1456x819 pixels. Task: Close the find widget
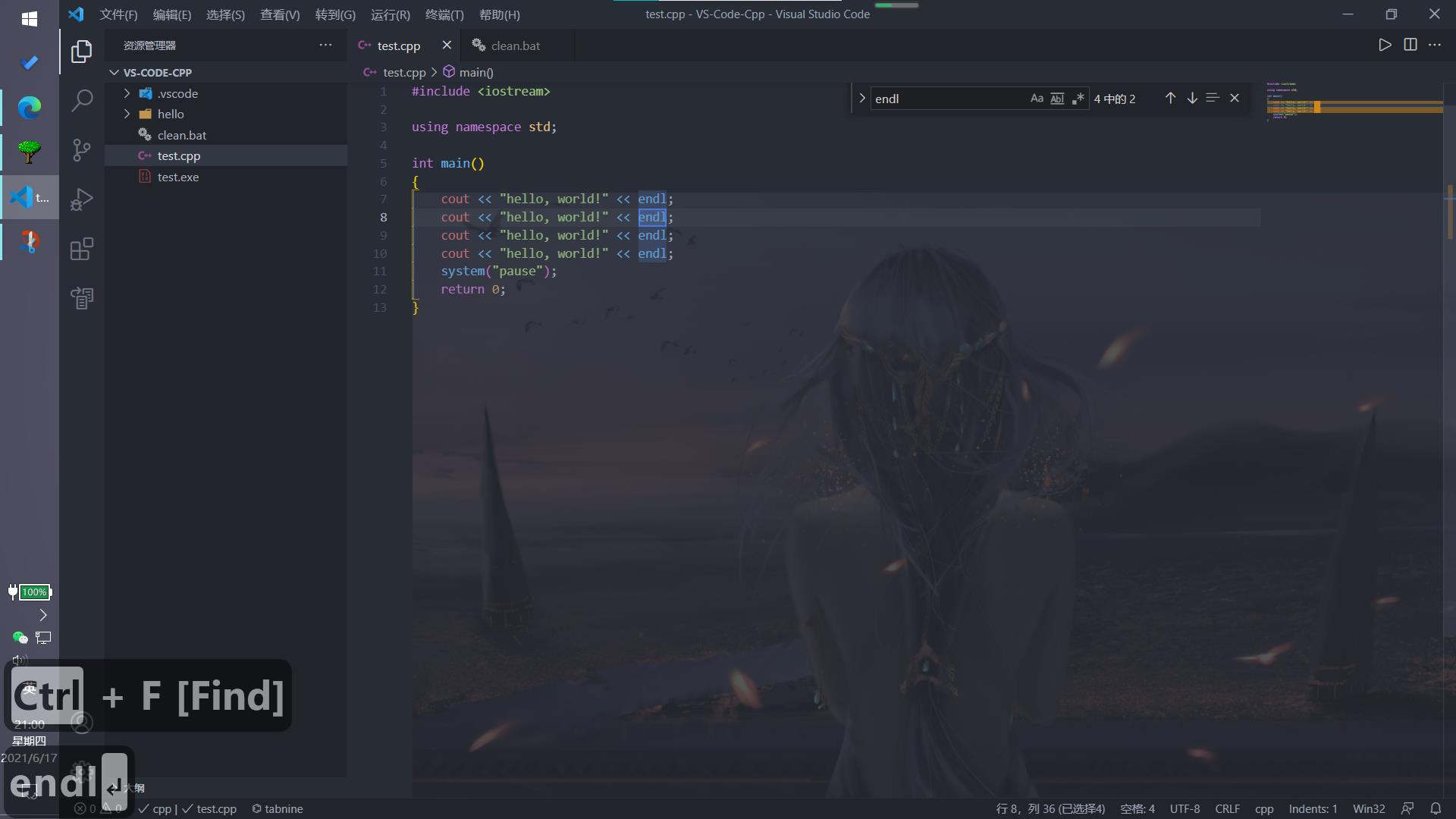1235,98
